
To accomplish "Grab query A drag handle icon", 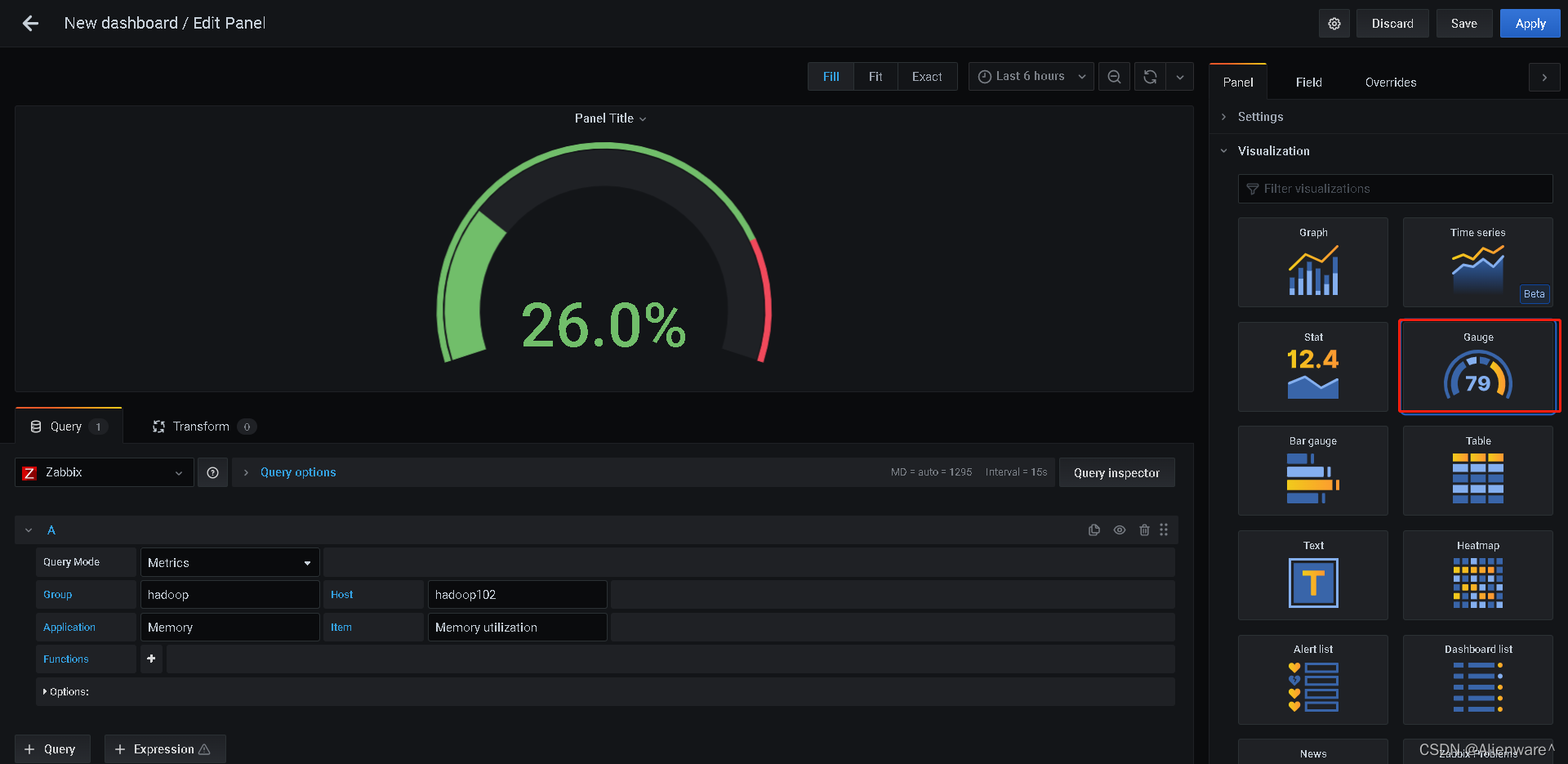I will [1164, 530].
